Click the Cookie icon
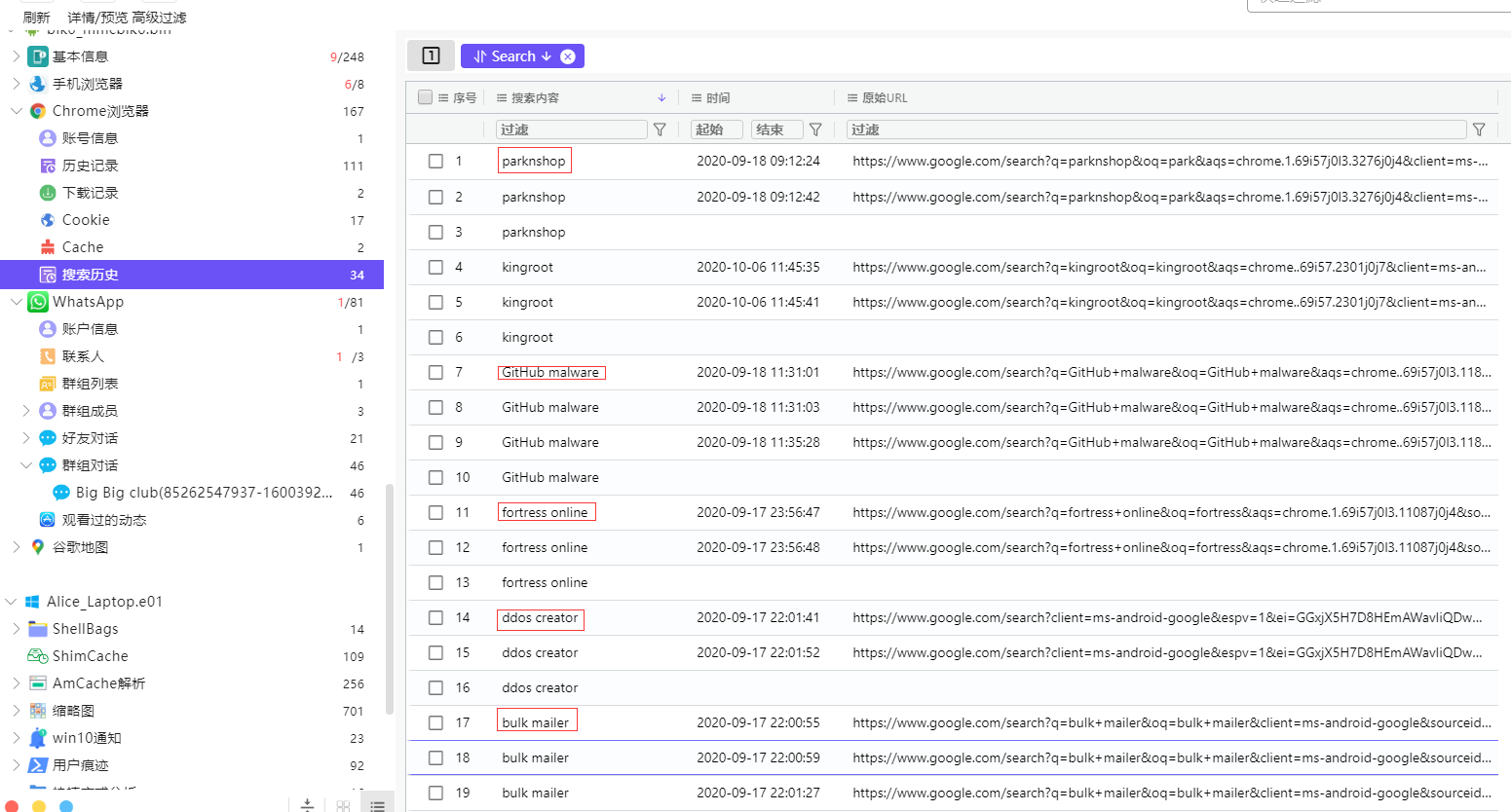This screenshot has height=812, width=1511. (x=48, y=220)
